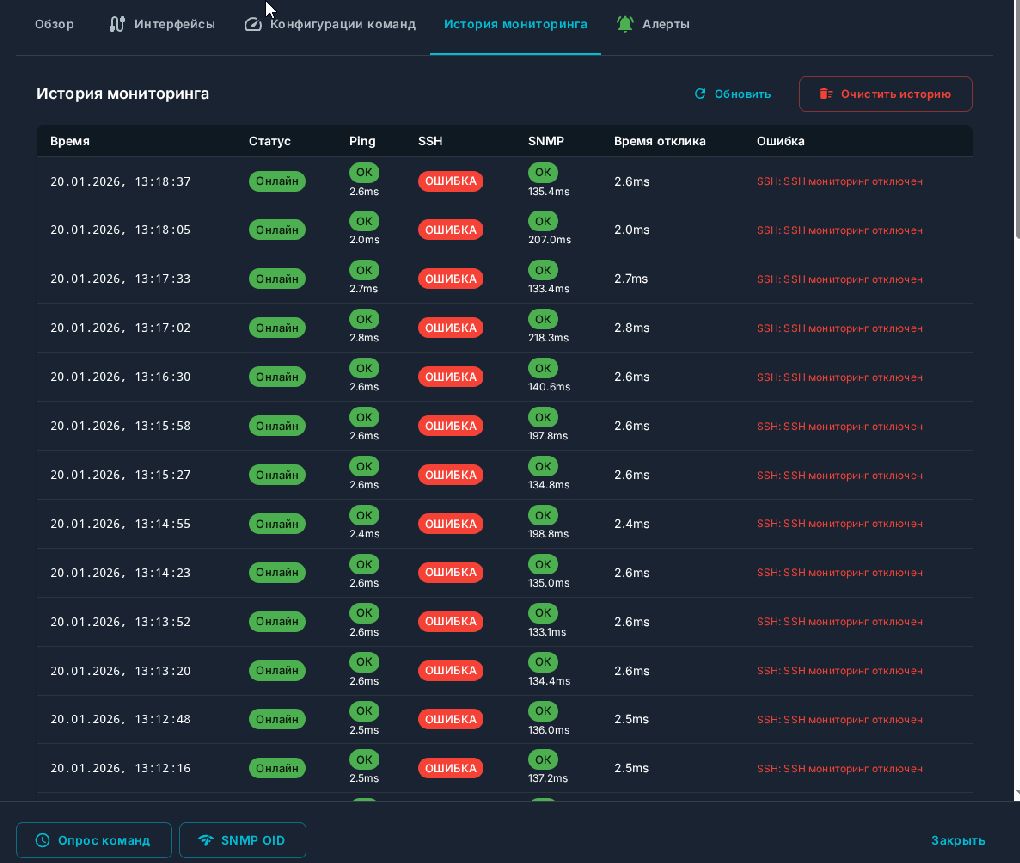Click the scrollbar down arrow
Viewport: 1020px width, 863px height.
pyautogui.click(x=1016, y=793)
